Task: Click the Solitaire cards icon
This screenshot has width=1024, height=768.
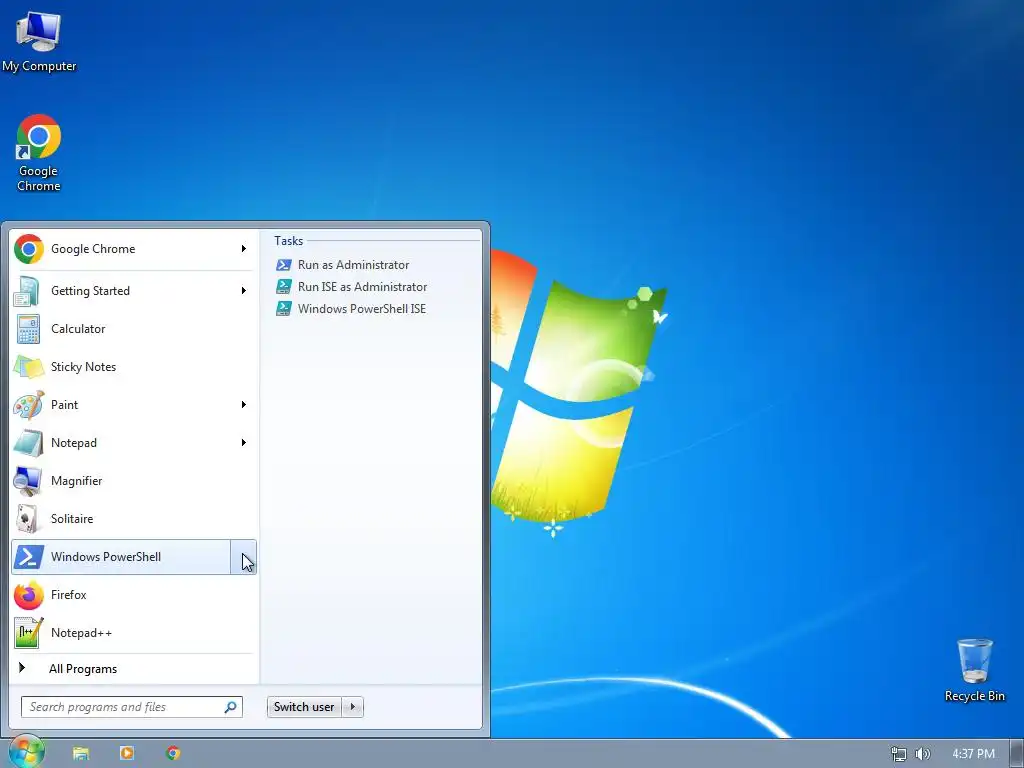Action: (27, 519)
